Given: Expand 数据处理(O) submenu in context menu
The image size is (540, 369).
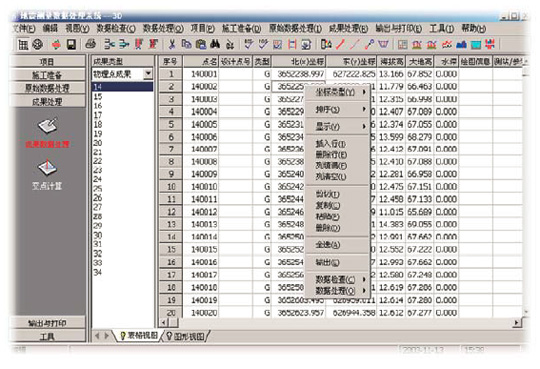Looking at the screenshot, I should [x=337, y=291].
